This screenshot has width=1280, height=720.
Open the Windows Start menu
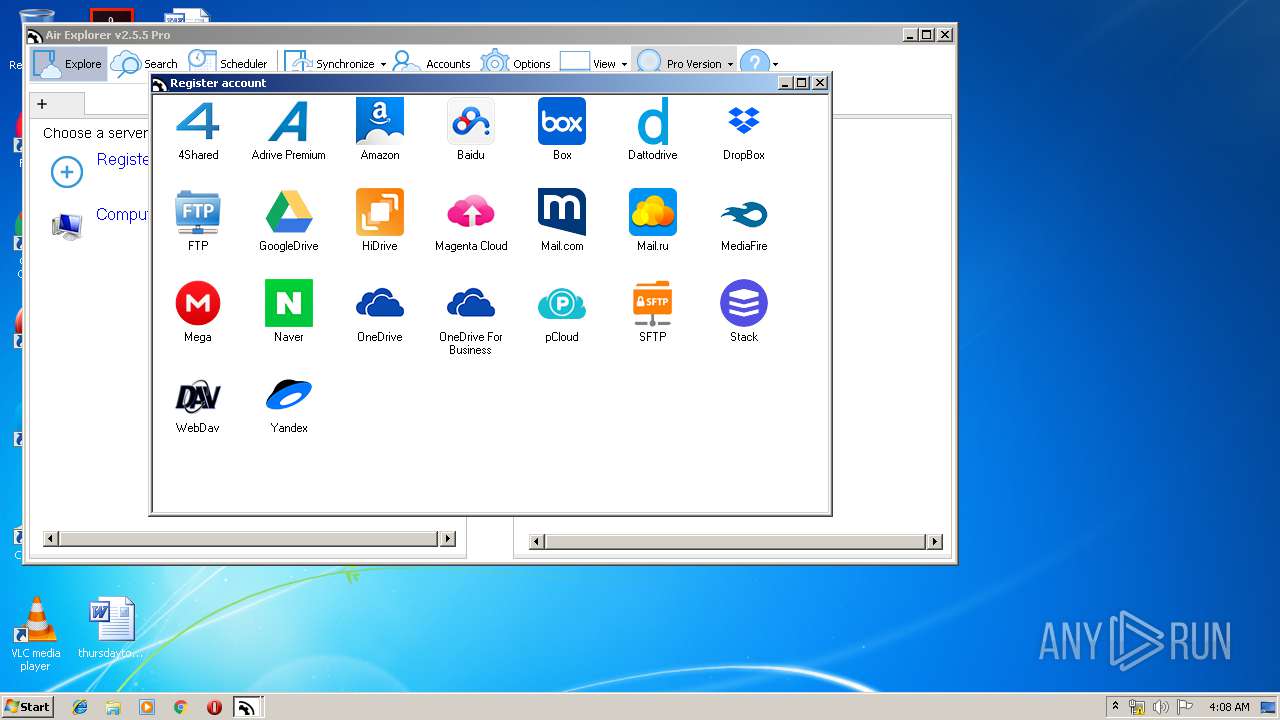coord(28,706)
